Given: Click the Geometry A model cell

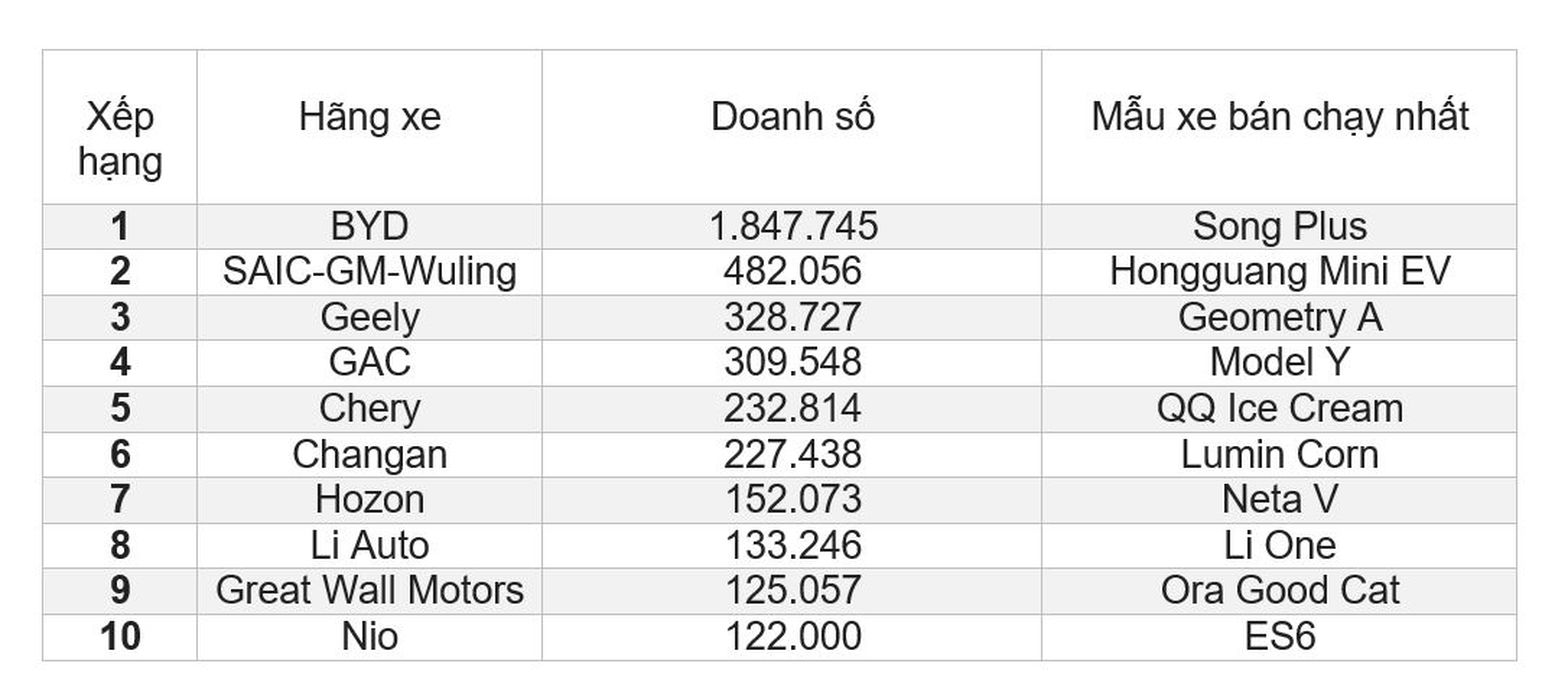Looking at the screenshot, I should click(1279, 318).
